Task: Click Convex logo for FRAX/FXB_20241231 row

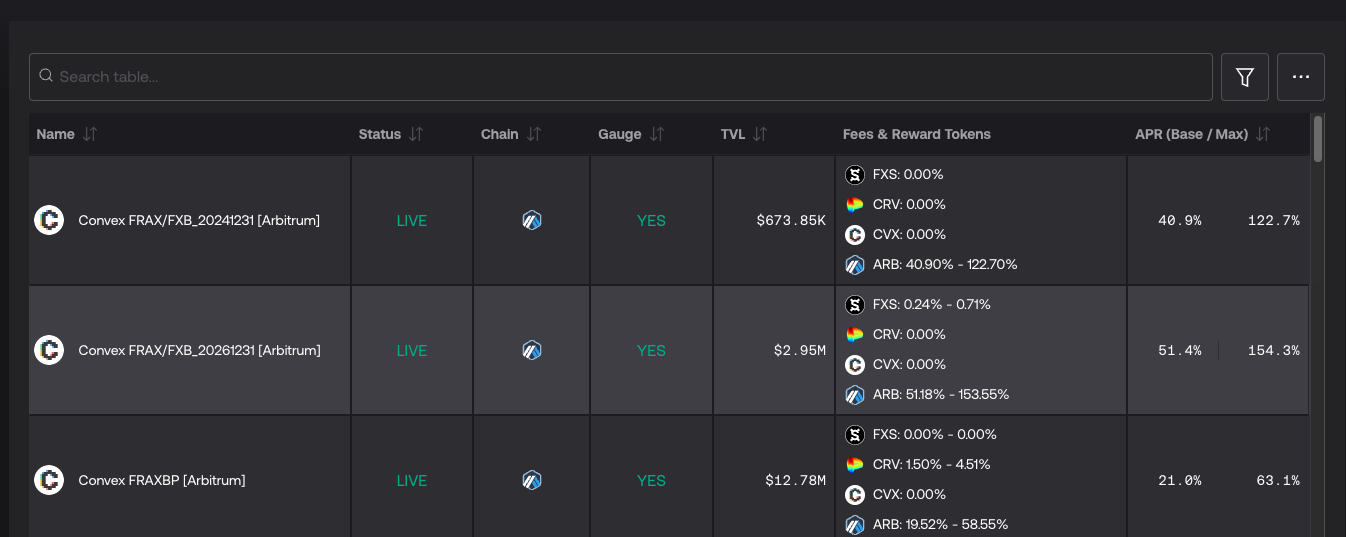Action: click(49, 220)
